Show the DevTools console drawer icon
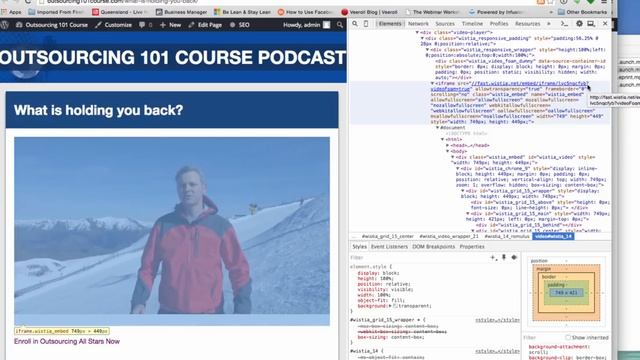This screenshot has height=360, width=640. click(564, 24)
